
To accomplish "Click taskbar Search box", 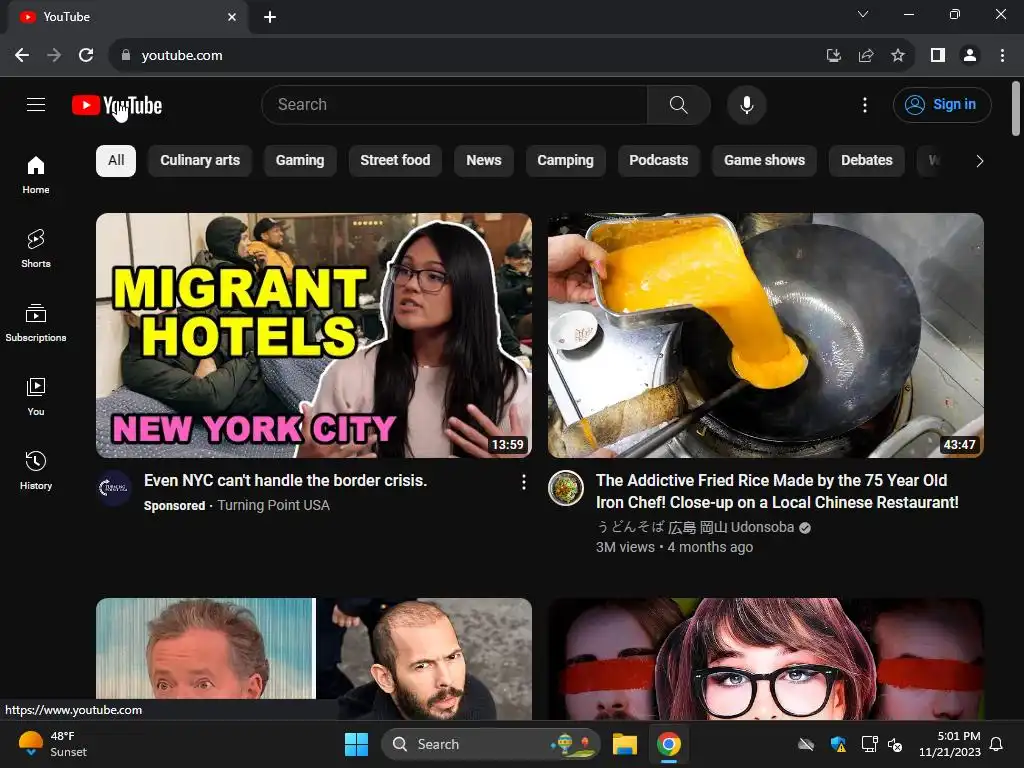I will pyautogui.click(x=490, y=744).
